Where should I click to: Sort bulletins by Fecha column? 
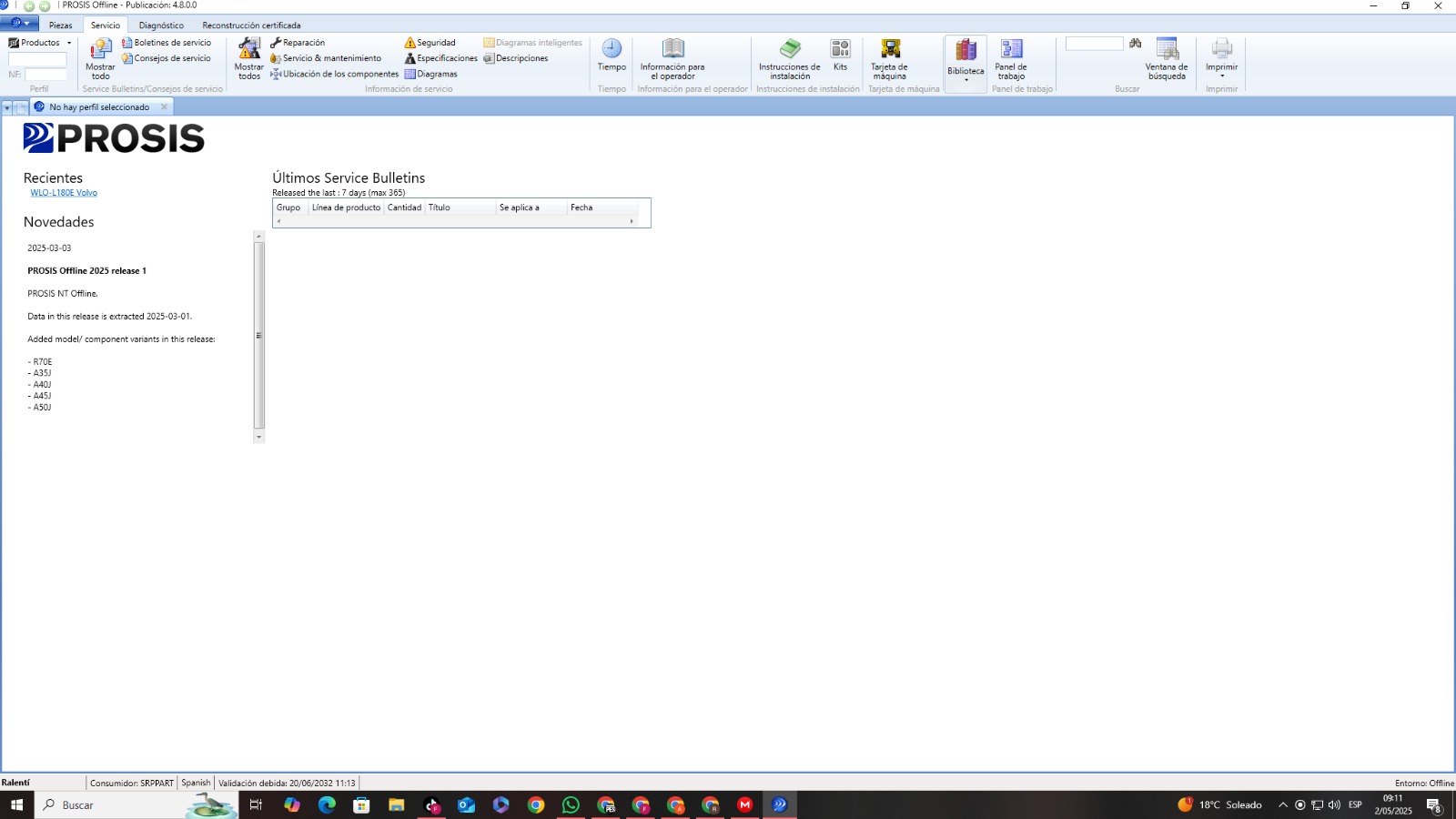coord(603,207)
